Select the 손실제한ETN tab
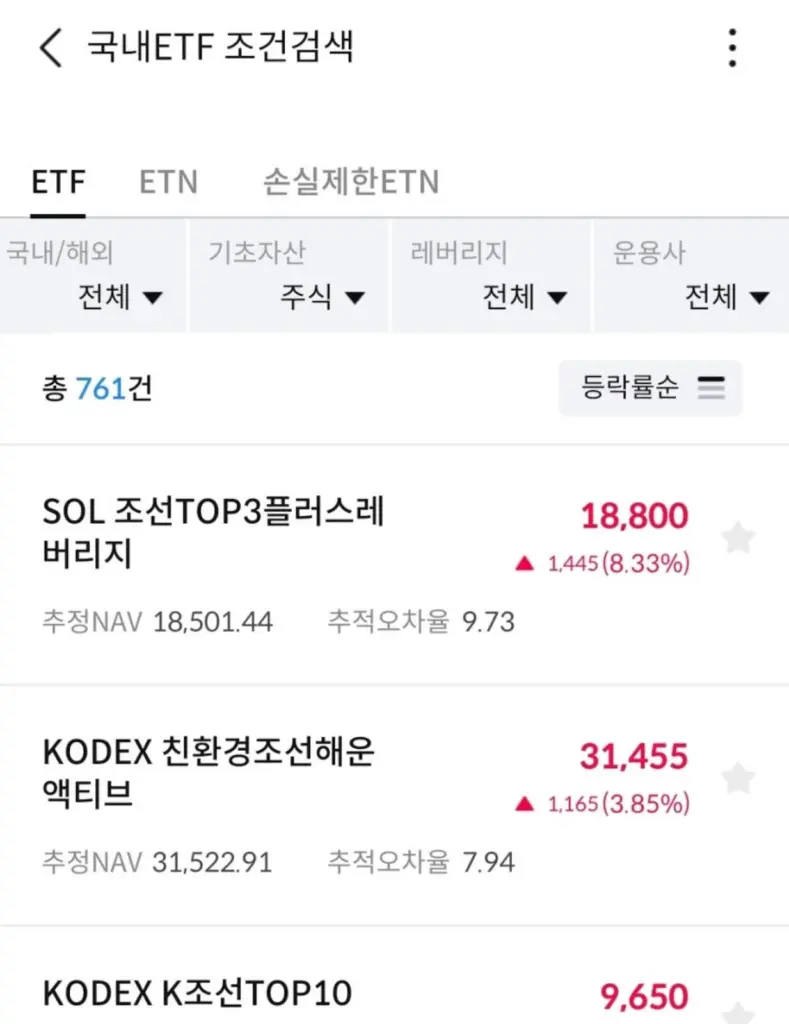789x1024 pixels. (351, 182)
